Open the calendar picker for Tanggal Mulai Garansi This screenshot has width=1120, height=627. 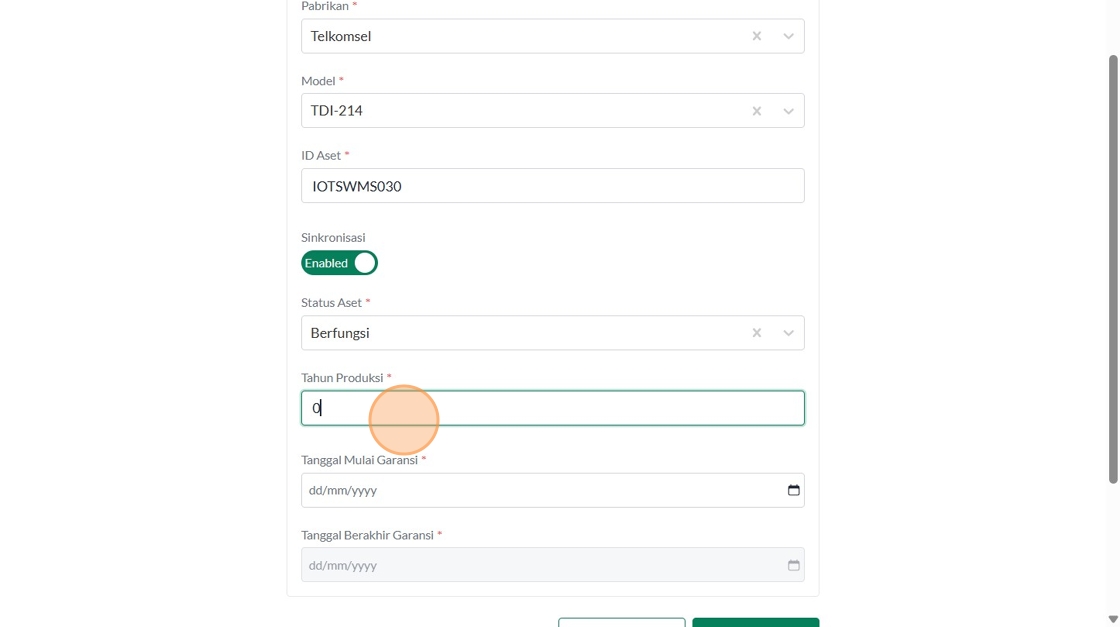[x=793, y=490]
